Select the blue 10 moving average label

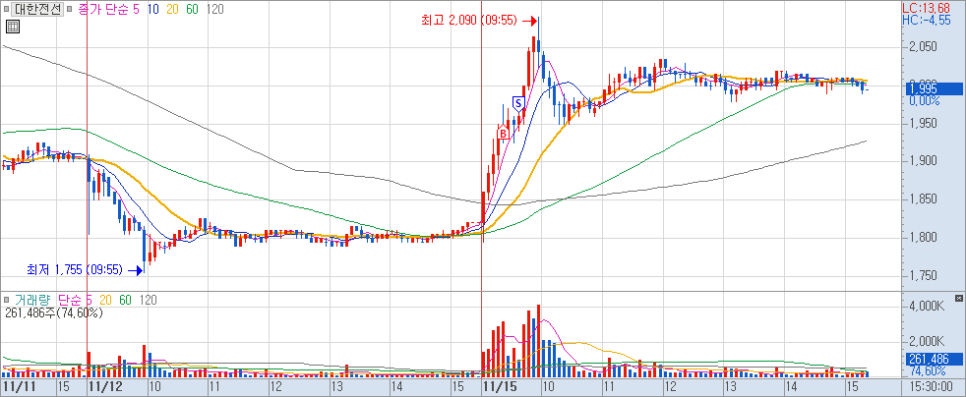(x=152, y=9)
